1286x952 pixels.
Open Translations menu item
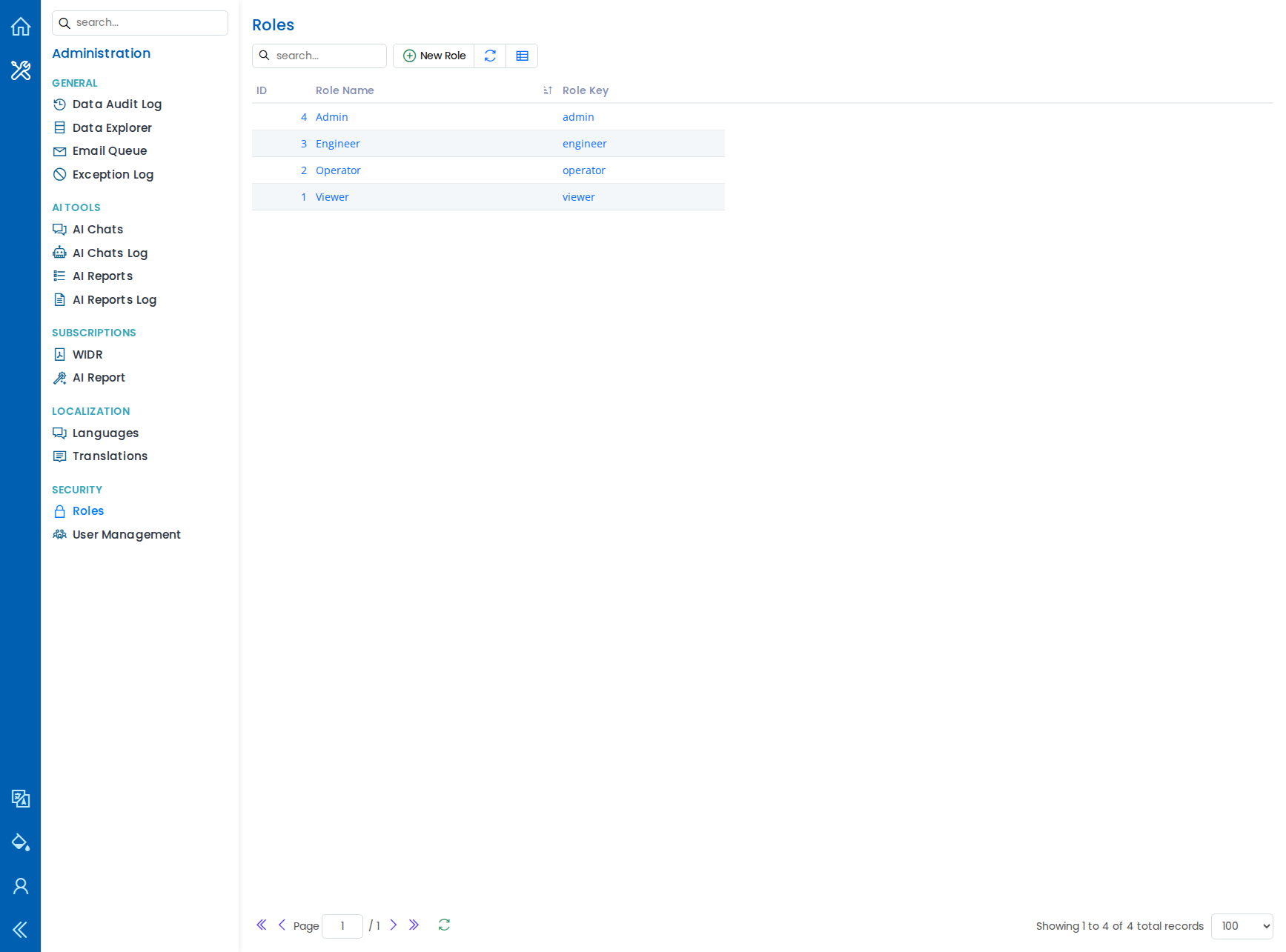(x=110, y=456)
